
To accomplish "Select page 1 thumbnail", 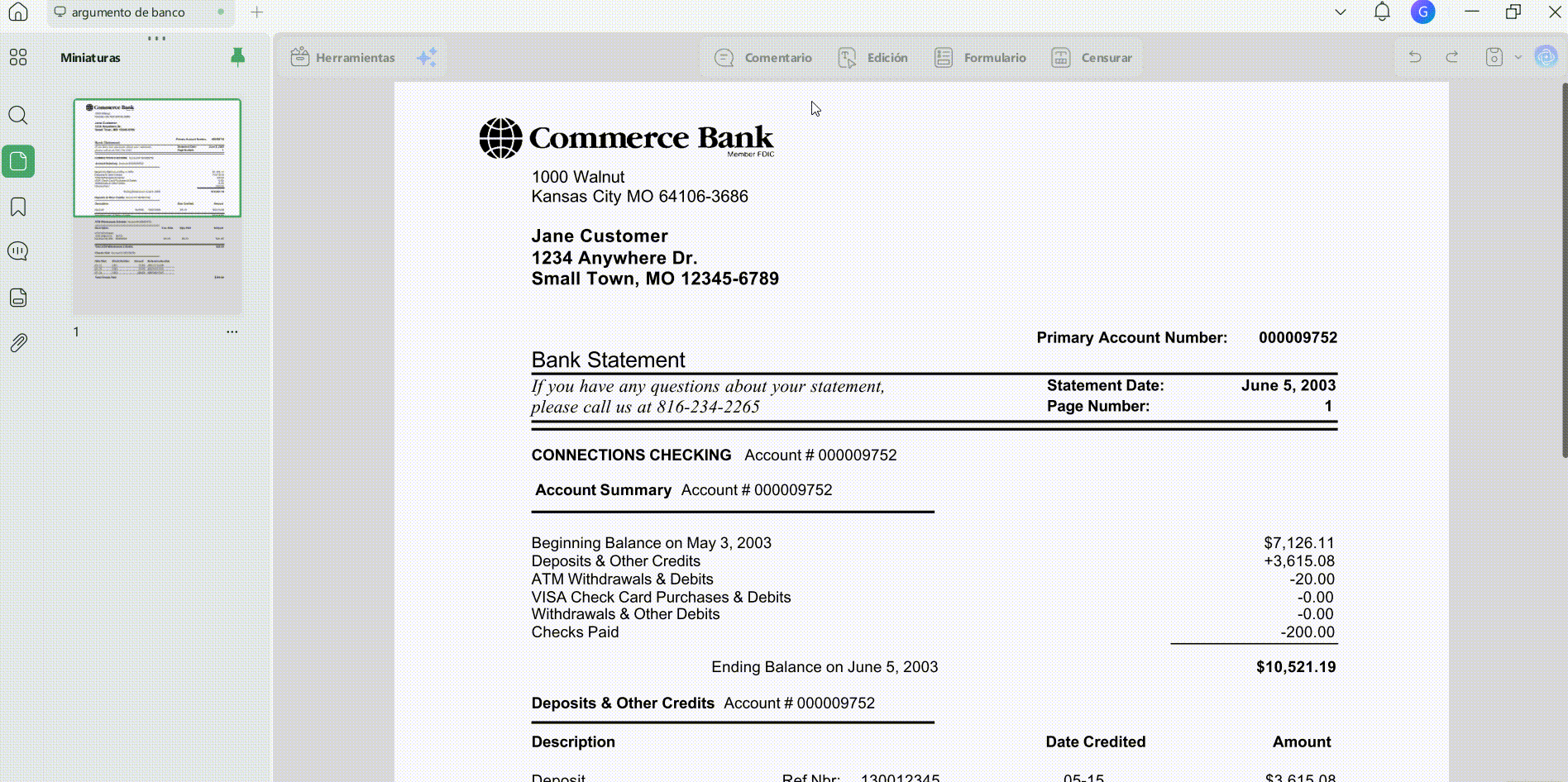I will (x=157, y=207).
